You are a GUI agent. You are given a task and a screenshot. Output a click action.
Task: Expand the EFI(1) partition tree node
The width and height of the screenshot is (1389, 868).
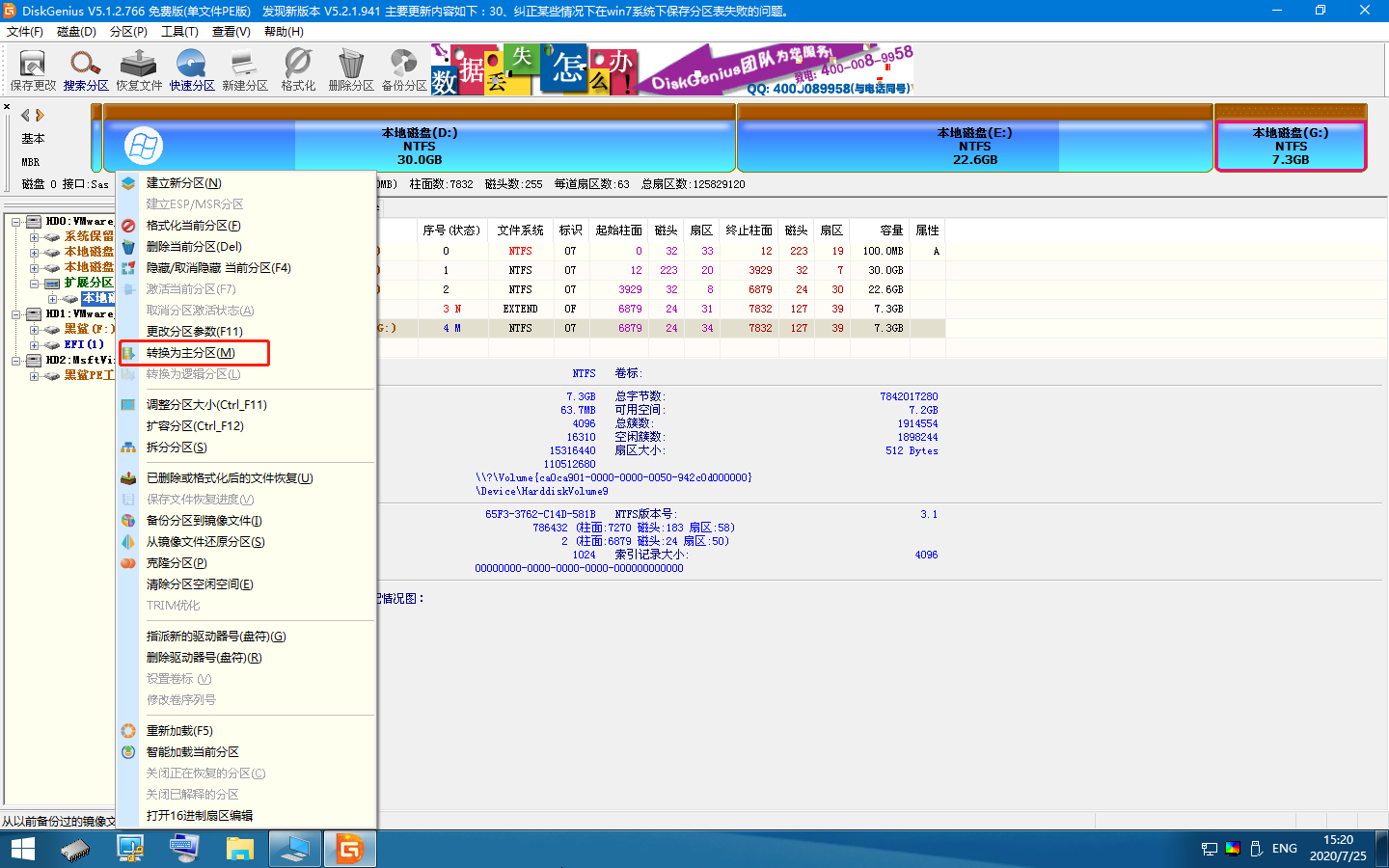[34, 345]
